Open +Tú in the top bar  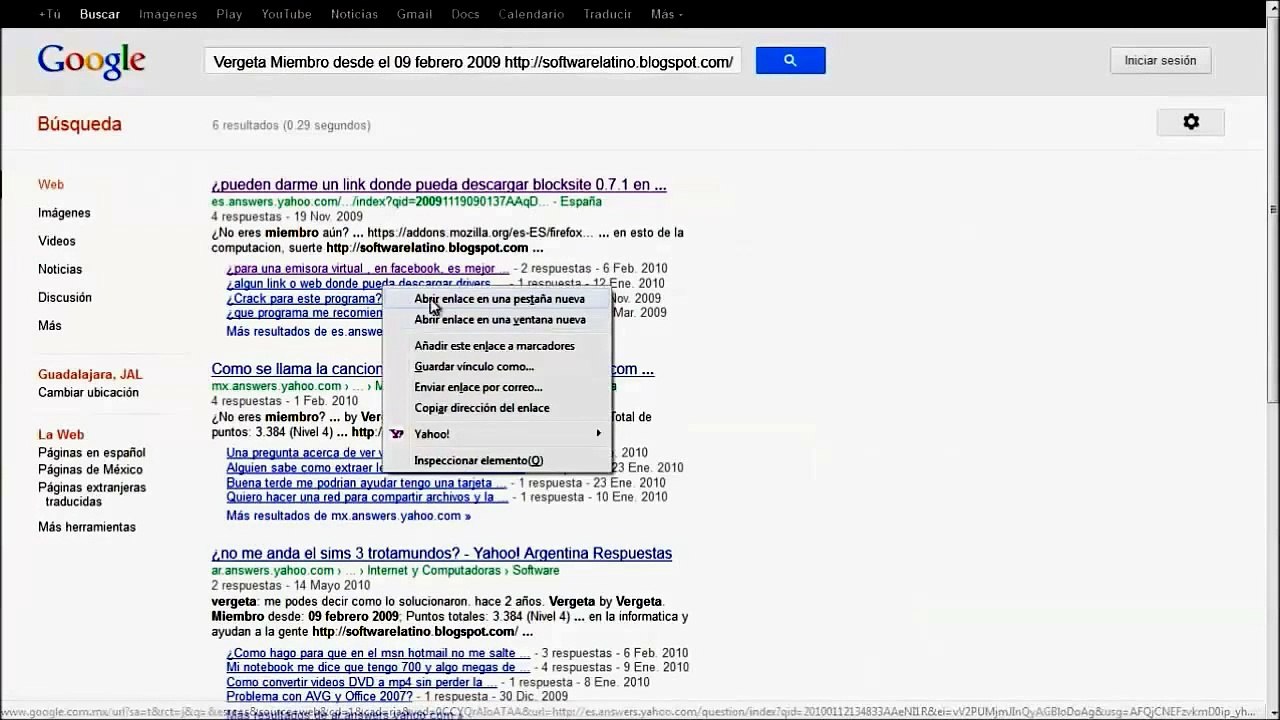49,14
